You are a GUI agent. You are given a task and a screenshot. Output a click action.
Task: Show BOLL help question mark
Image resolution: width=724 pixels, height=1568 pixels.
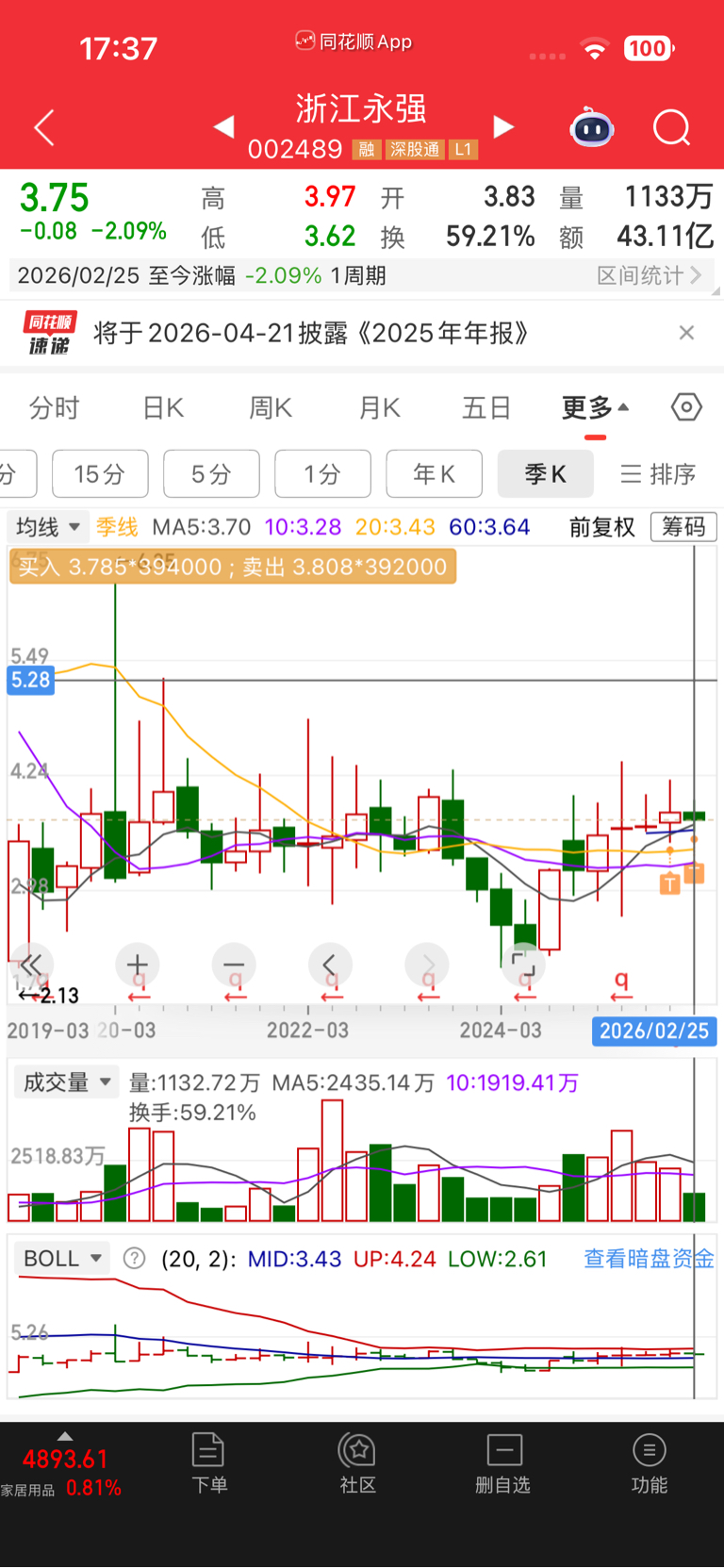135,1259
